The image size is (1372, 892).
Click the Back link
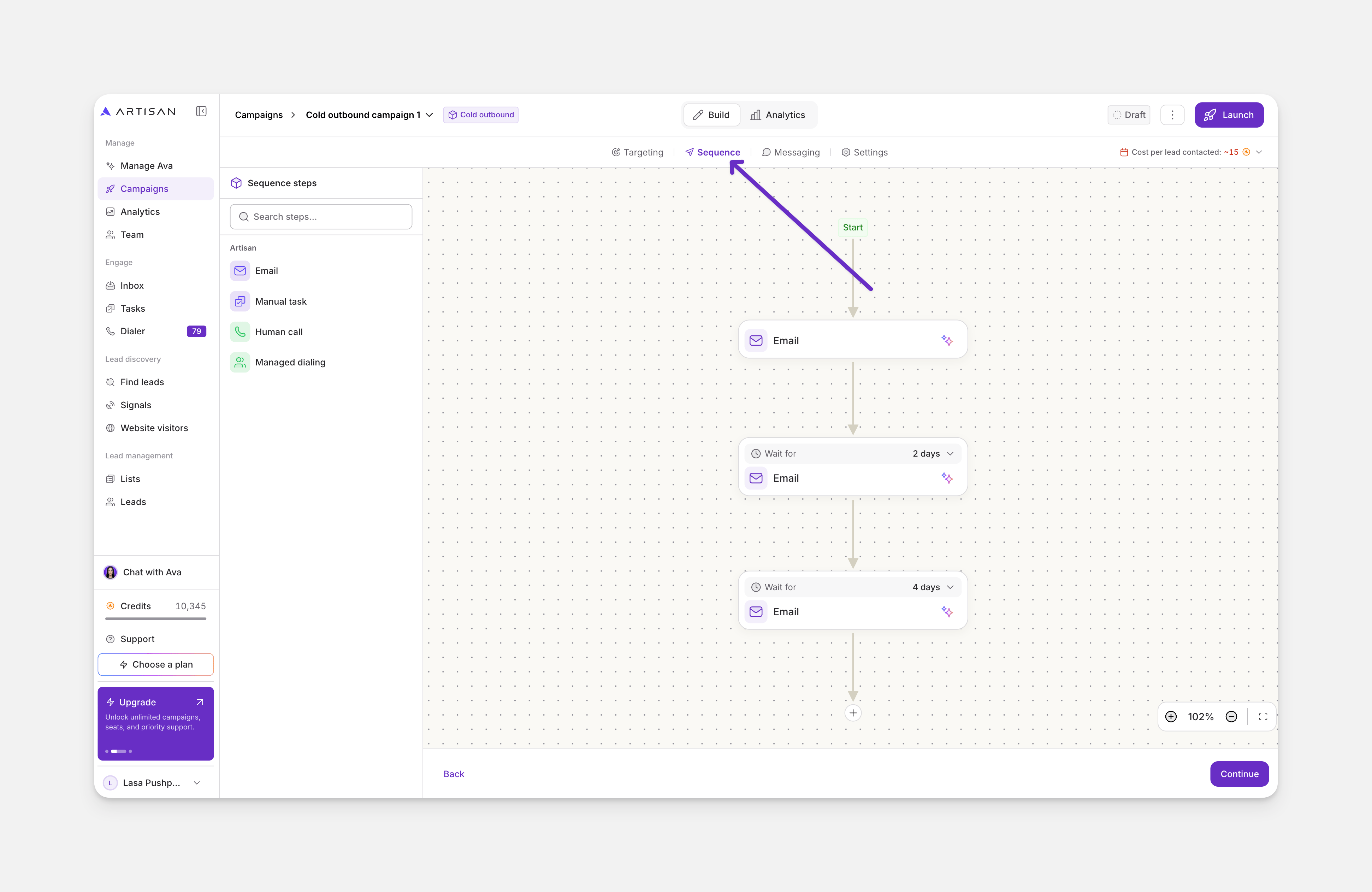pos(454,774)
